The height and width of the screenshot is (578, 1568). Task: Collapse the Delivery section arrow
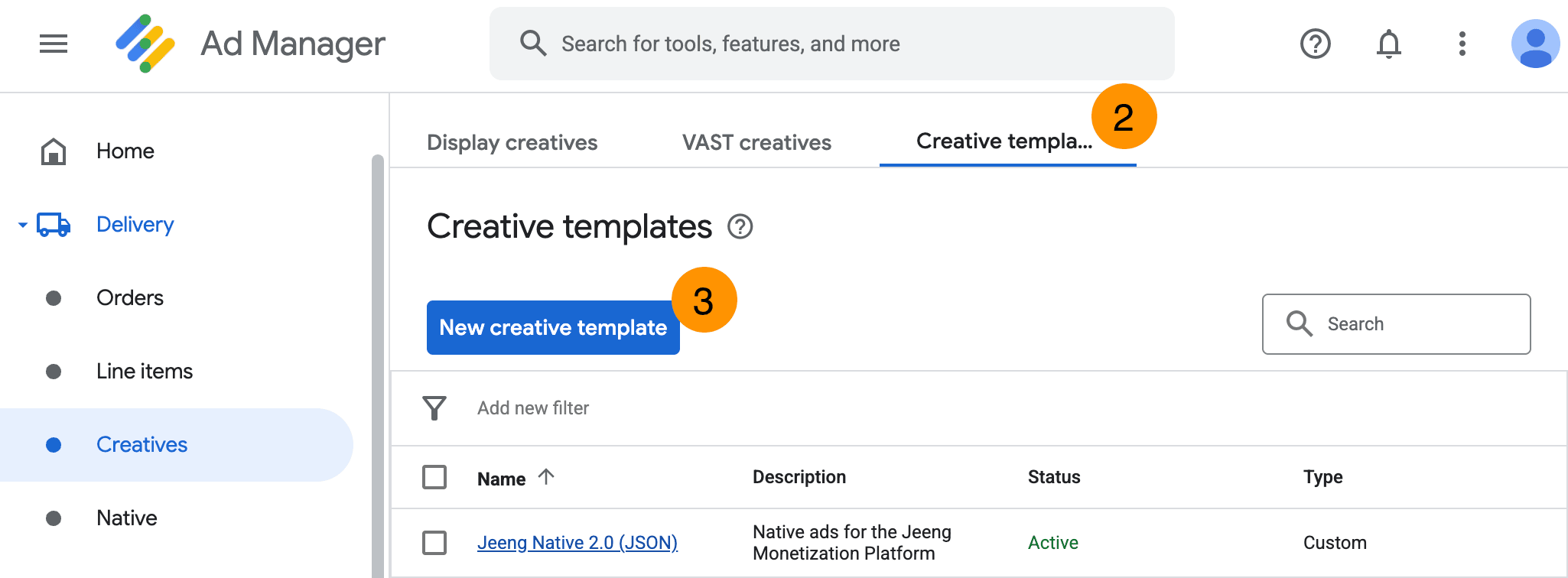point(23,225)
